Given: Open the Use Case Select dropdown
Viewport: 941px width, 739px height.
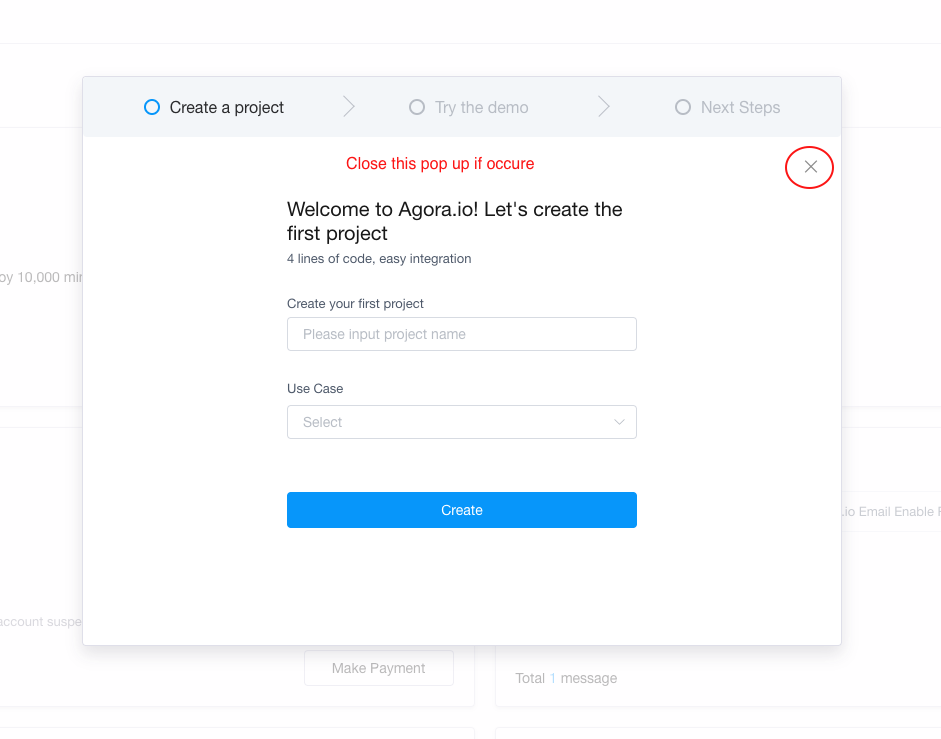Looking at the screenshot, I should coord(450,422).
